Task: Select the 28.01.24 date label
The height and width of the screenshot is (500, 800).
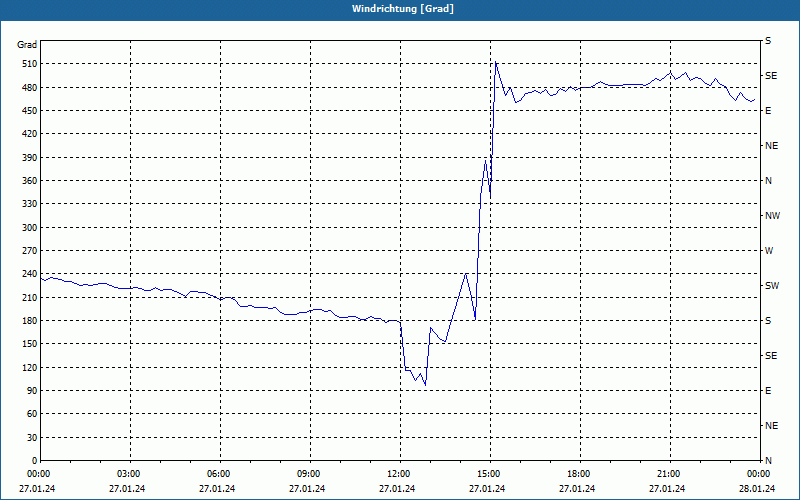Action: click(x=757, y=489)
